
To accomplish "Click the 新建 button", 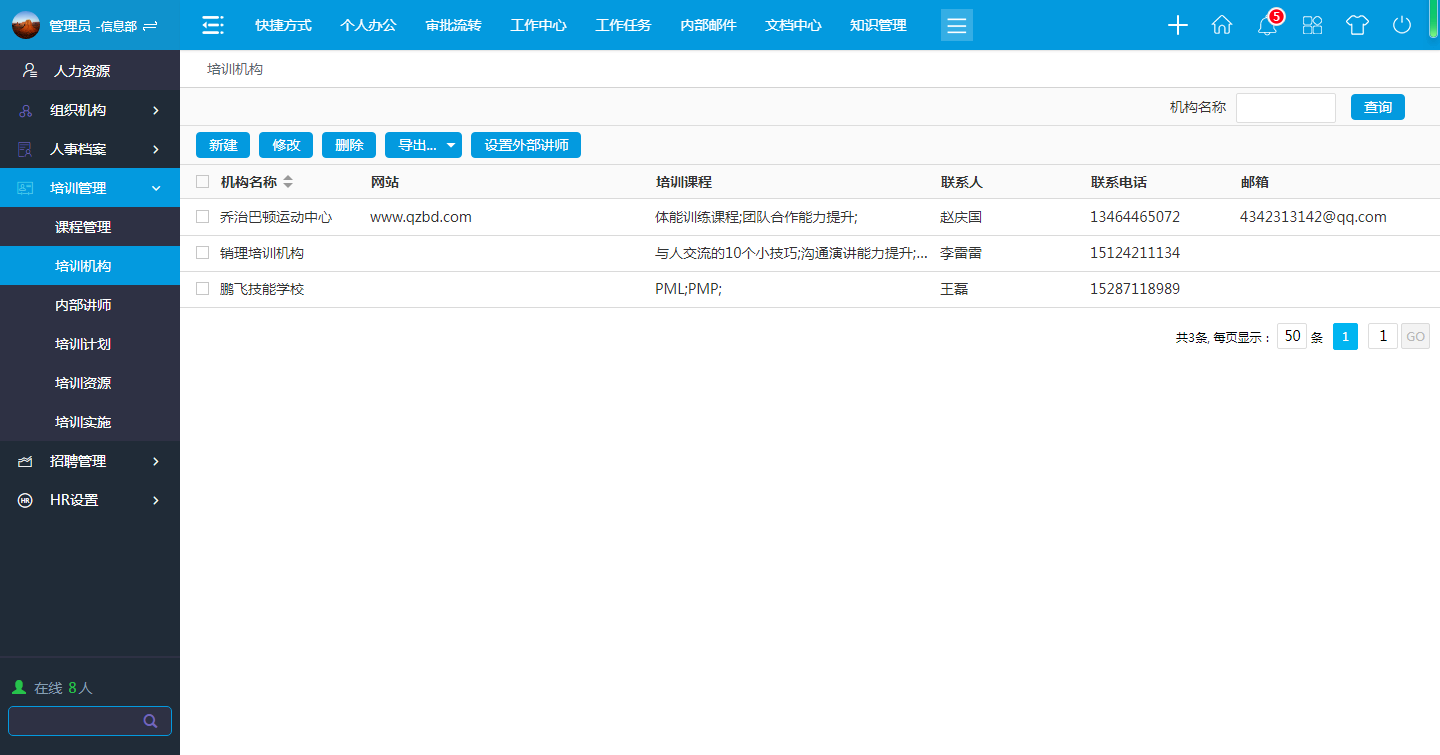I will click(x=223, y=145).
